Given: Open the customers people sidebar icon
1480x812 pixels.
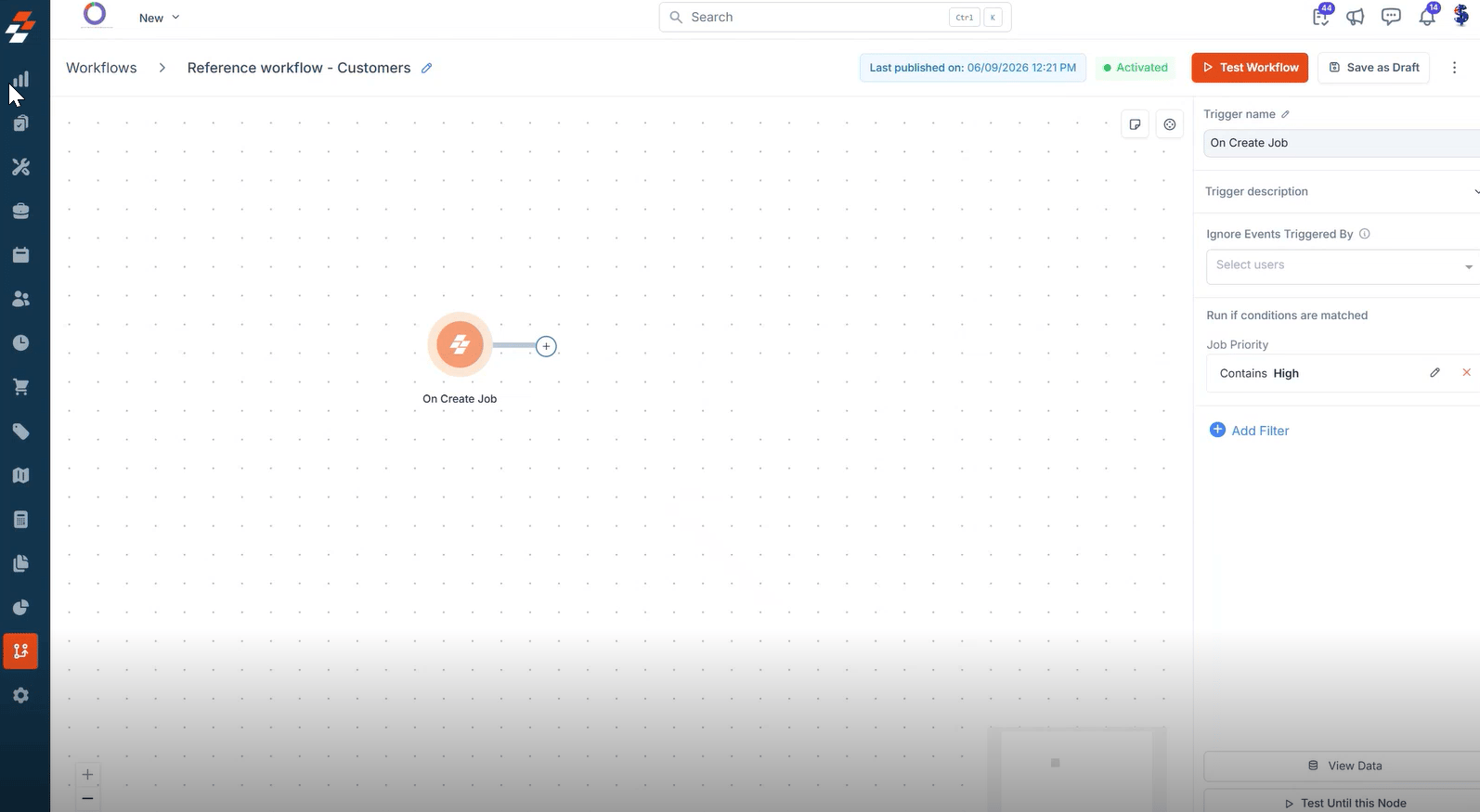Looking at the screenshot, I should pyautogui.click(x=20, y=299).
